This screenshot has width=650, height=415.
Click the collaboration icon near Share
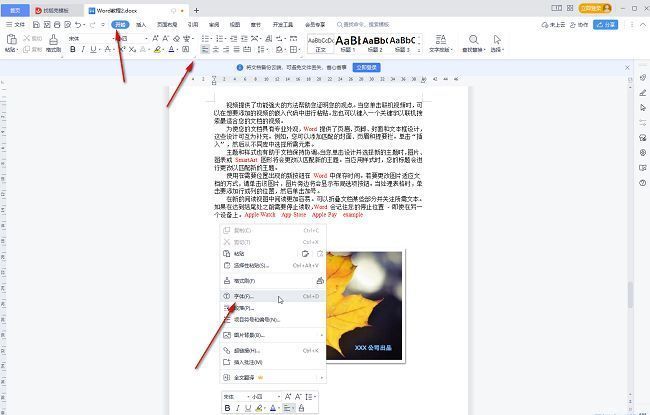point(573,25)
